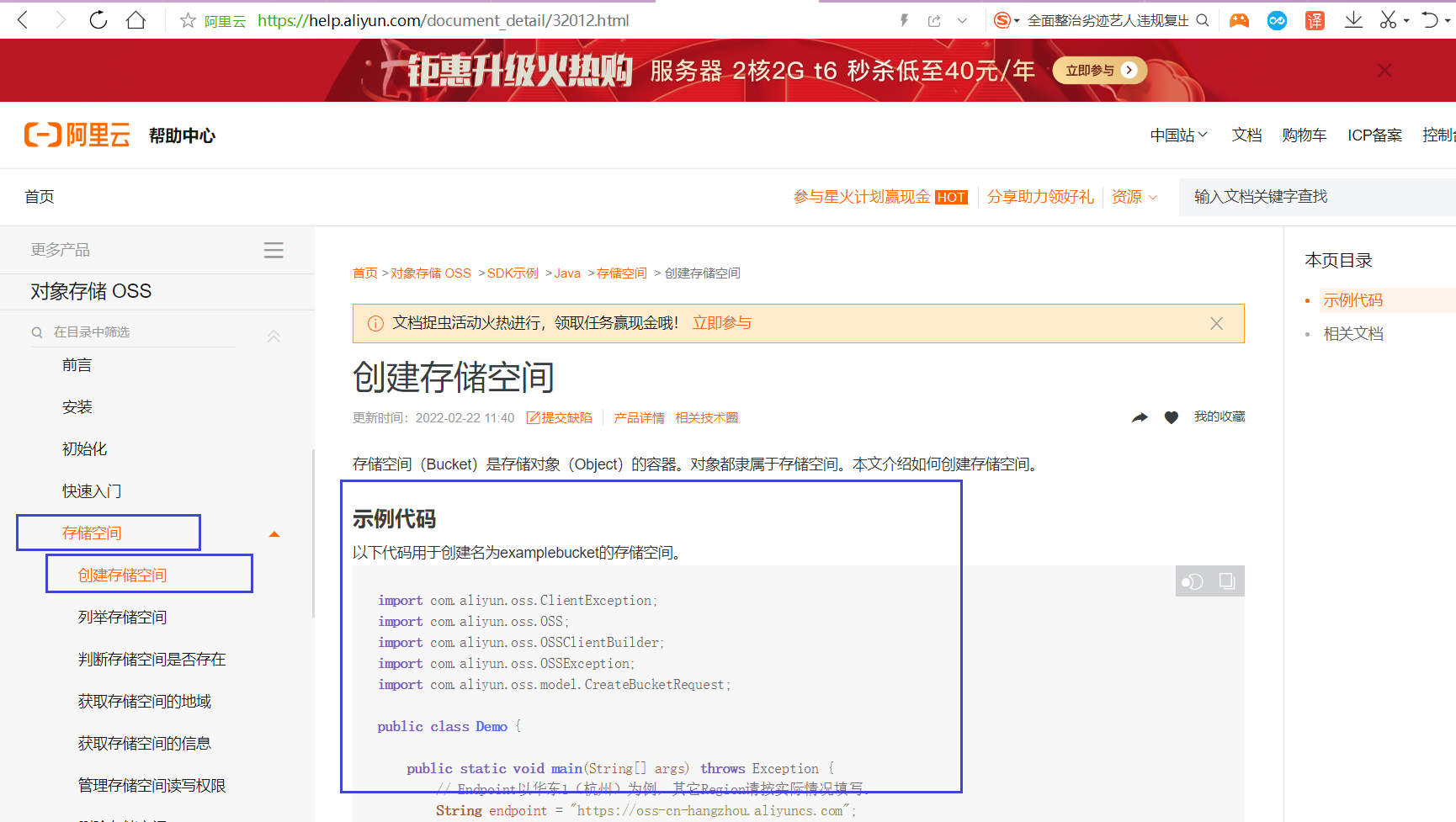Collapse the 存储空间 section arrow

tap(274, 533)
